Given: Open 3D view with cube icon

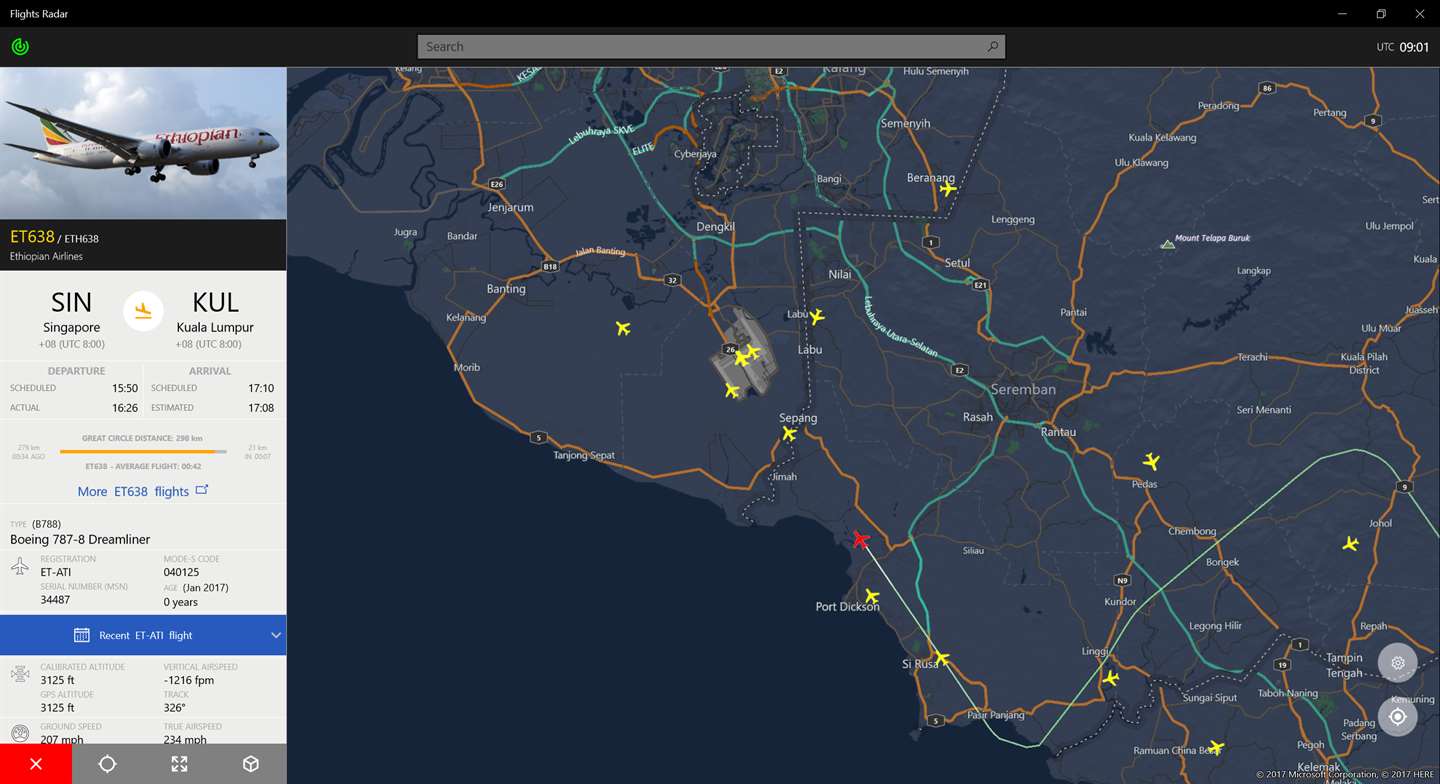Looking at the screenshot, I should 251,764.
